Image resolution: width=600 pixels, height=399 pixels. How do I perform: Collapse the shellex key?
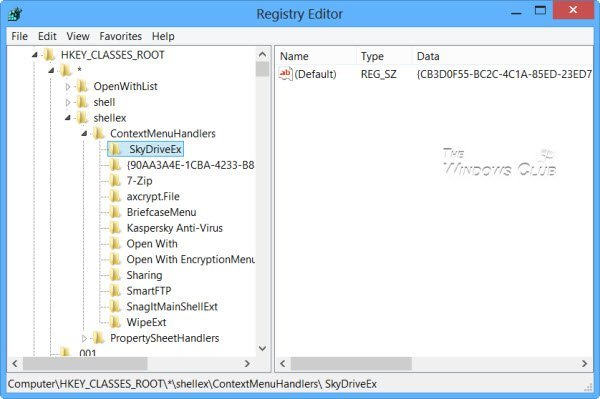click(x=68, y=118)
